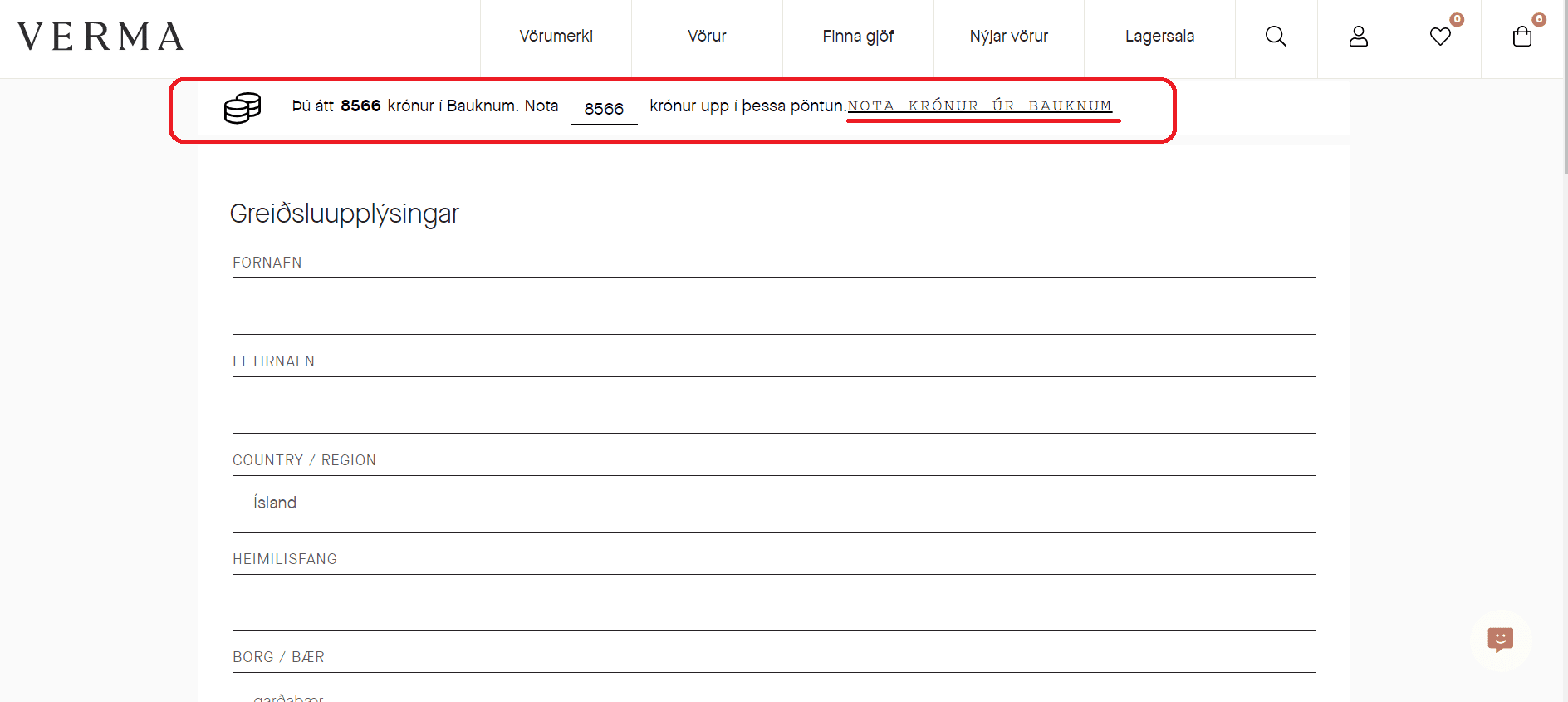Open the wishlist heart icon
This screenshot has height=702, width=1568.
1440,37
